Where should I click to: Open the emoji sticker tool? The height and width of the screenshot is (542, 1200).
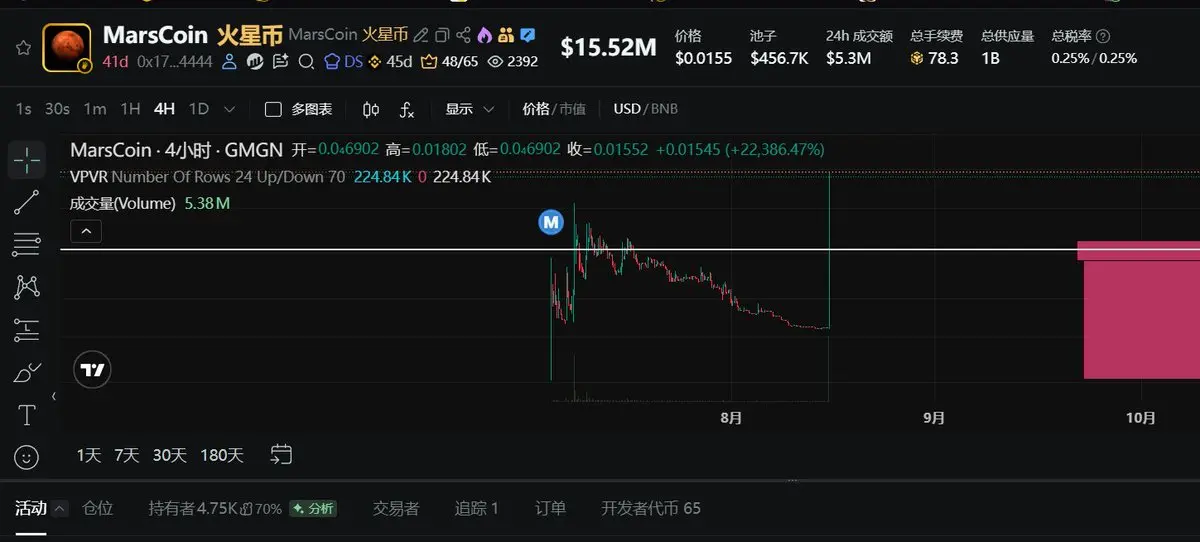[x=27, y=457]
